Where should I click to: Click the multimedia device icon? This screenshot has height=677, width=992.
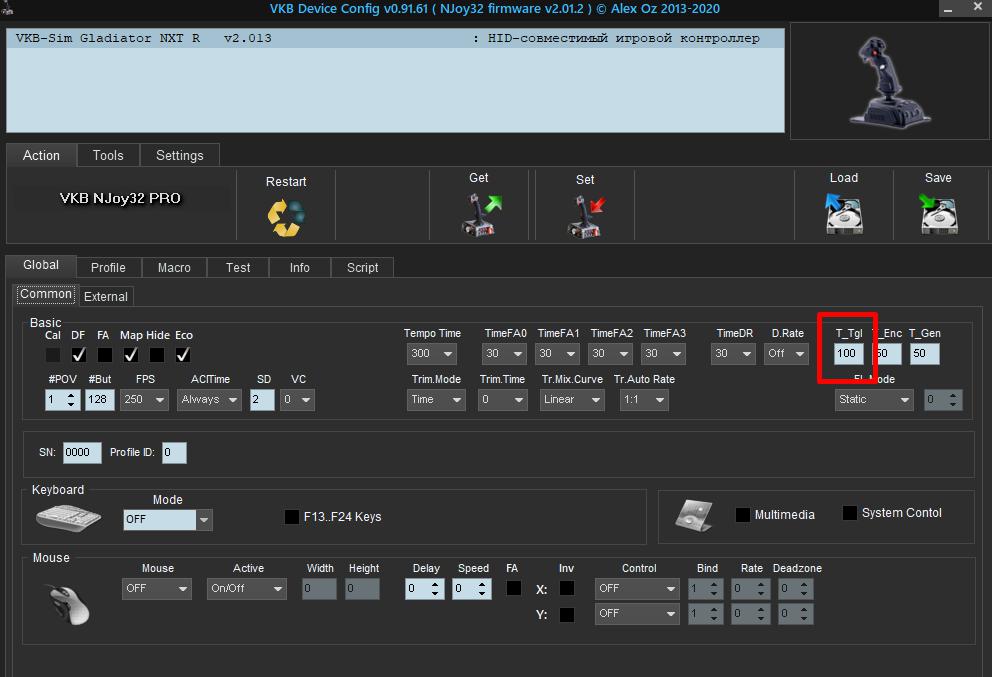[694, 515]
